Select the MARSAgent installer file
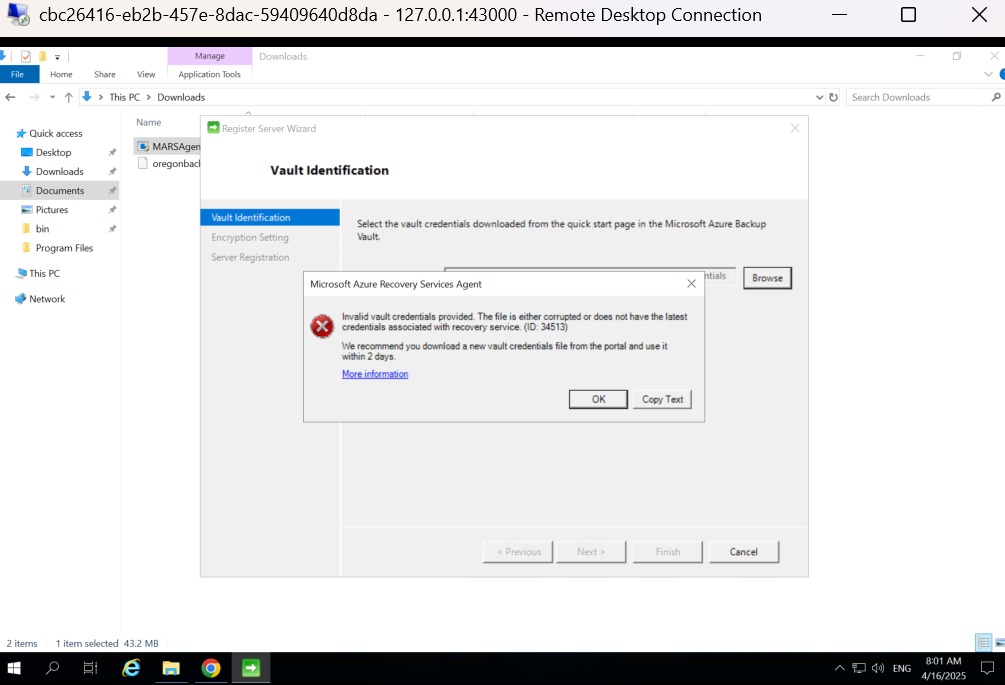 [169, 147]
